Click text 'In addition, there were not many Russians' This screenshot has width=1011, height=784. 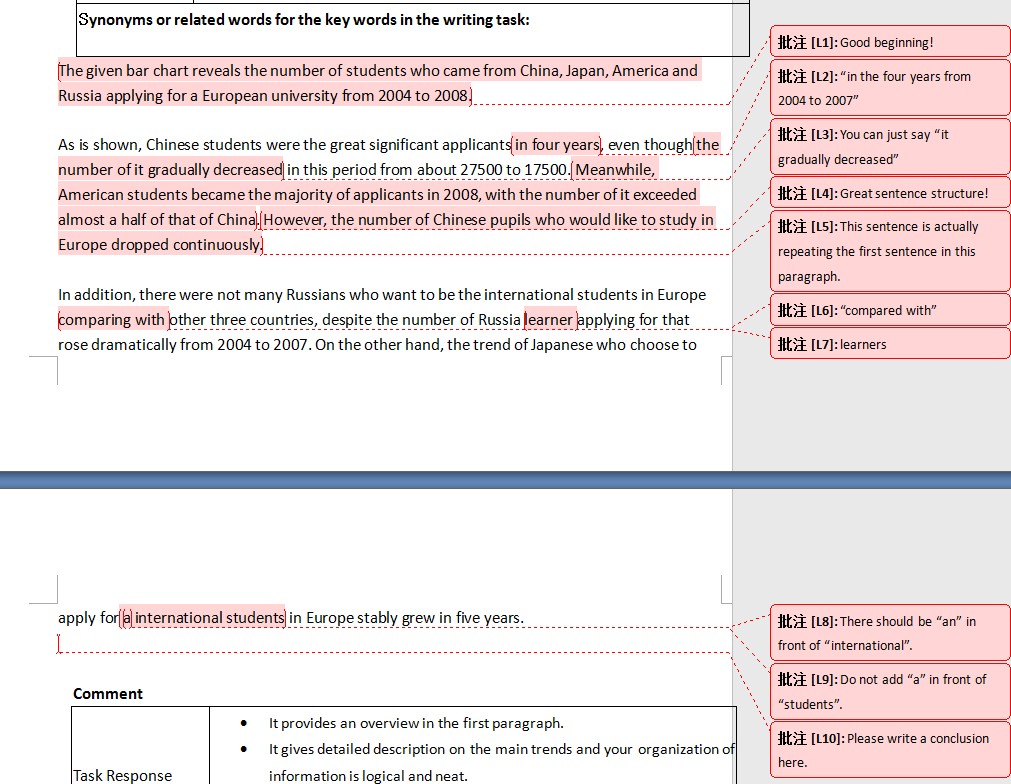point(382,295)
